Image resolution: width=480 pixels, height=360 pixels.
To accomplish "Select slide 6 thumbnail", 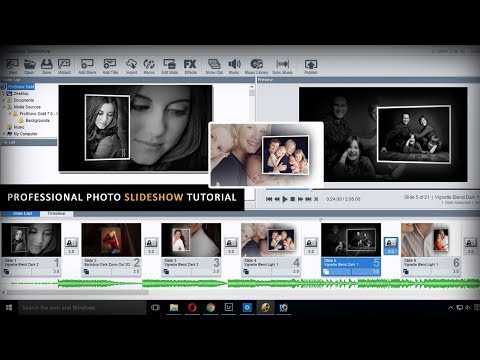I will [x=430, y=240].
